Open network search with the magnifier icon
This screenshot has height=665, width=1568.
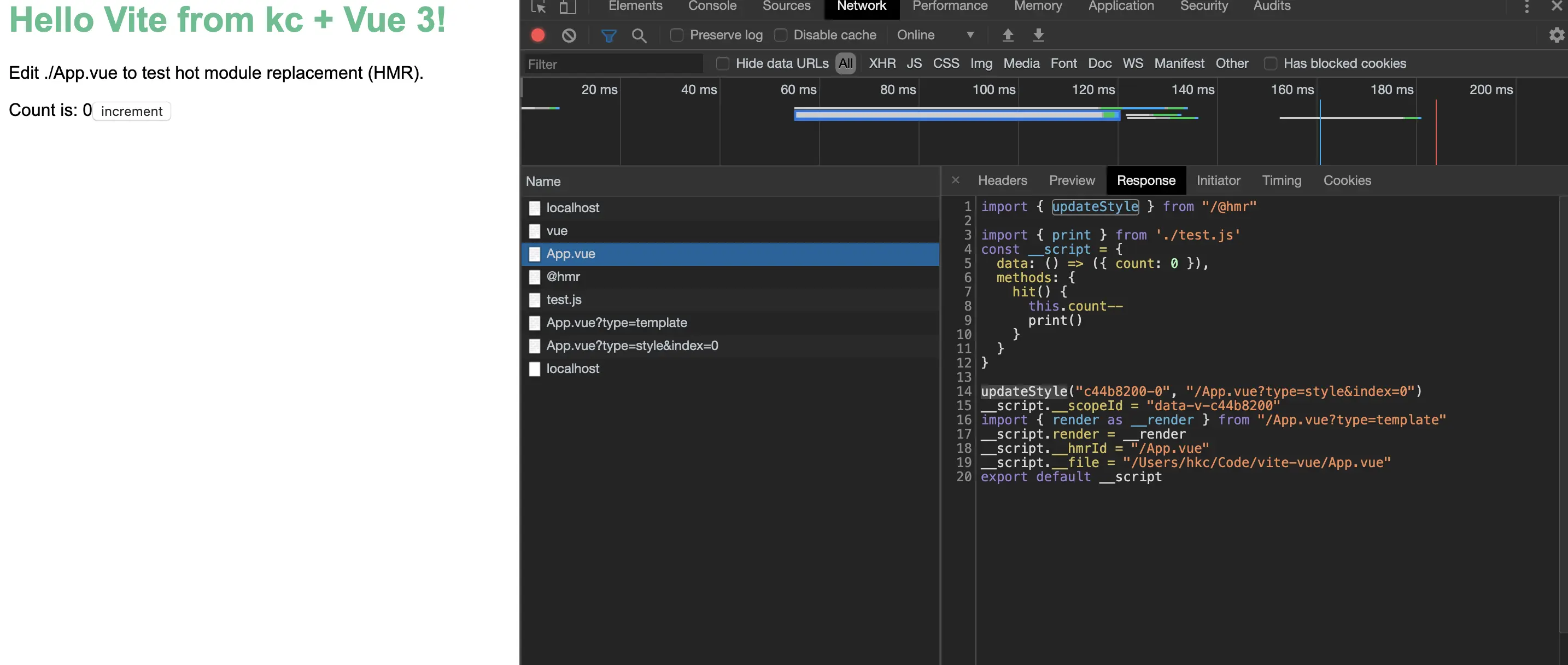tap(639, 36)
